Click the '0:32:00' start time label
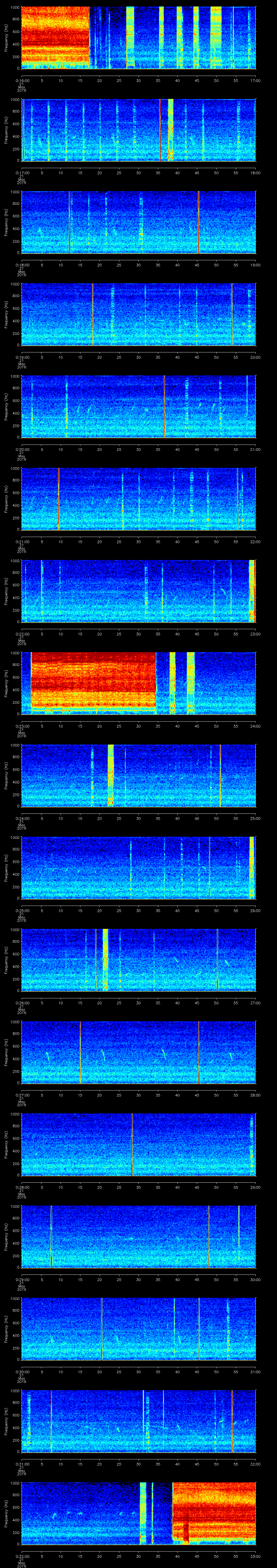The image size is (277, 1568). tap(22, 1556)
